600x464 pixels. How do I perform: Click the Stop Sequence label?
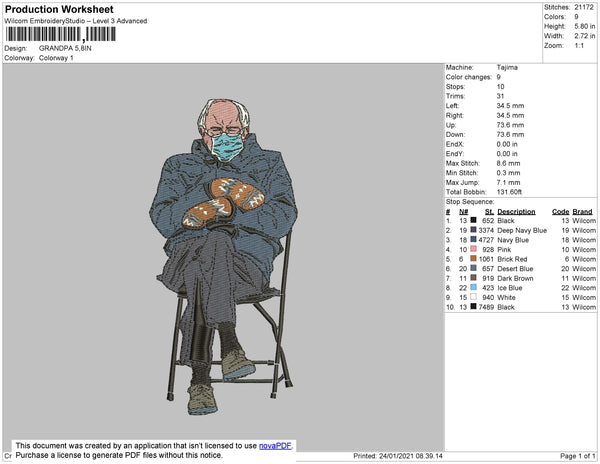(470, 202)
